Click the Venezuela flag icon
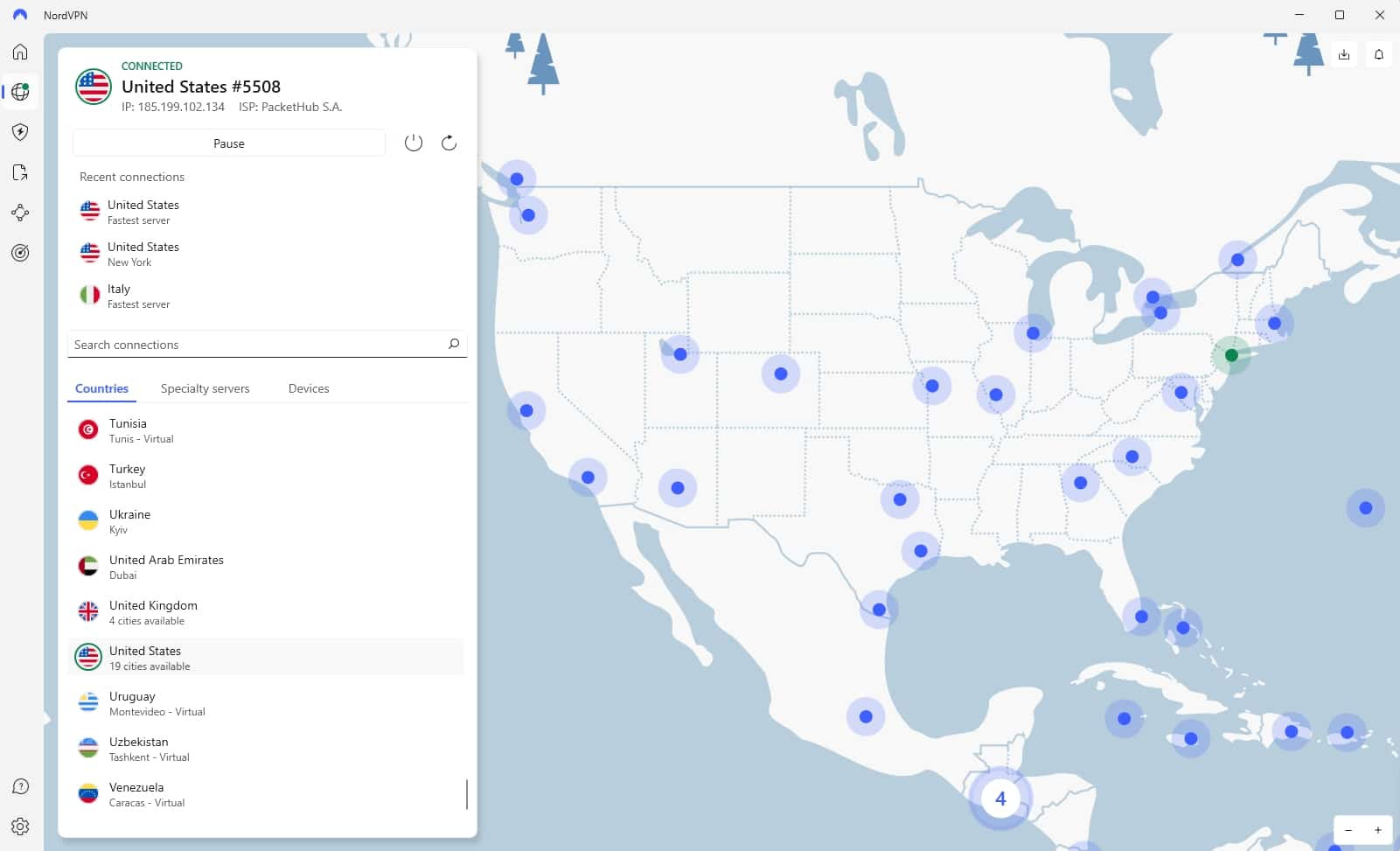This screenshot has height=851, width=1400. point(88,793)
